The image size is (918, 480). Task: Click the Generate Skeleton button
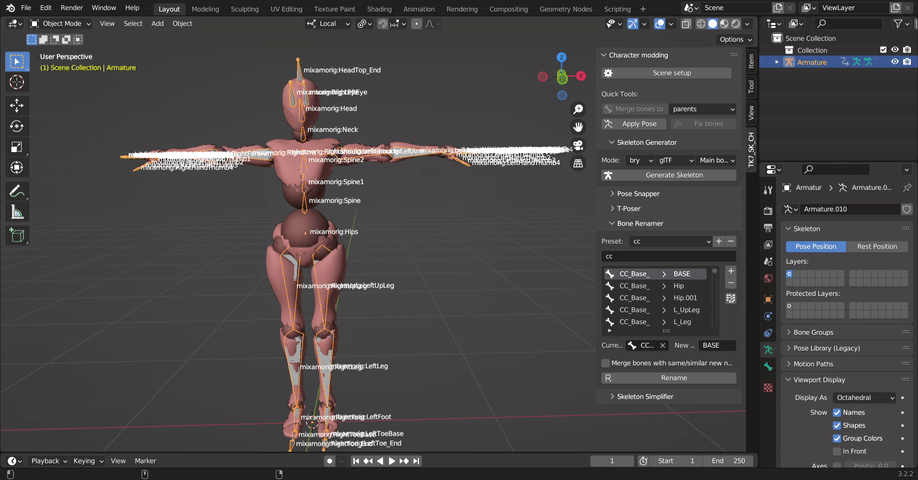pos(669,175)
